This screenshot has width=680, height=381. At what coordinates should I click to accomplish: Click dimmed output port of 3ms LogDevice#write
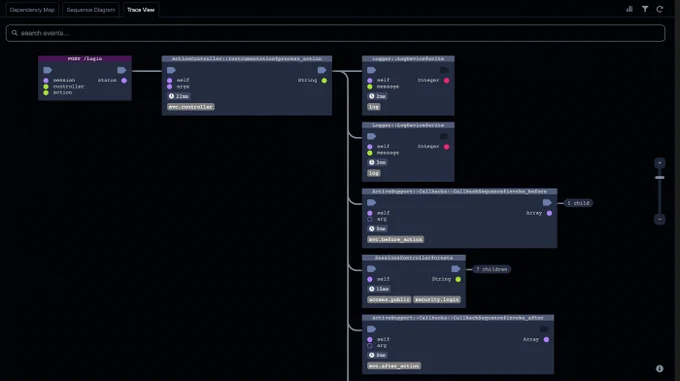pyautogui.click(x=445, y=137)
